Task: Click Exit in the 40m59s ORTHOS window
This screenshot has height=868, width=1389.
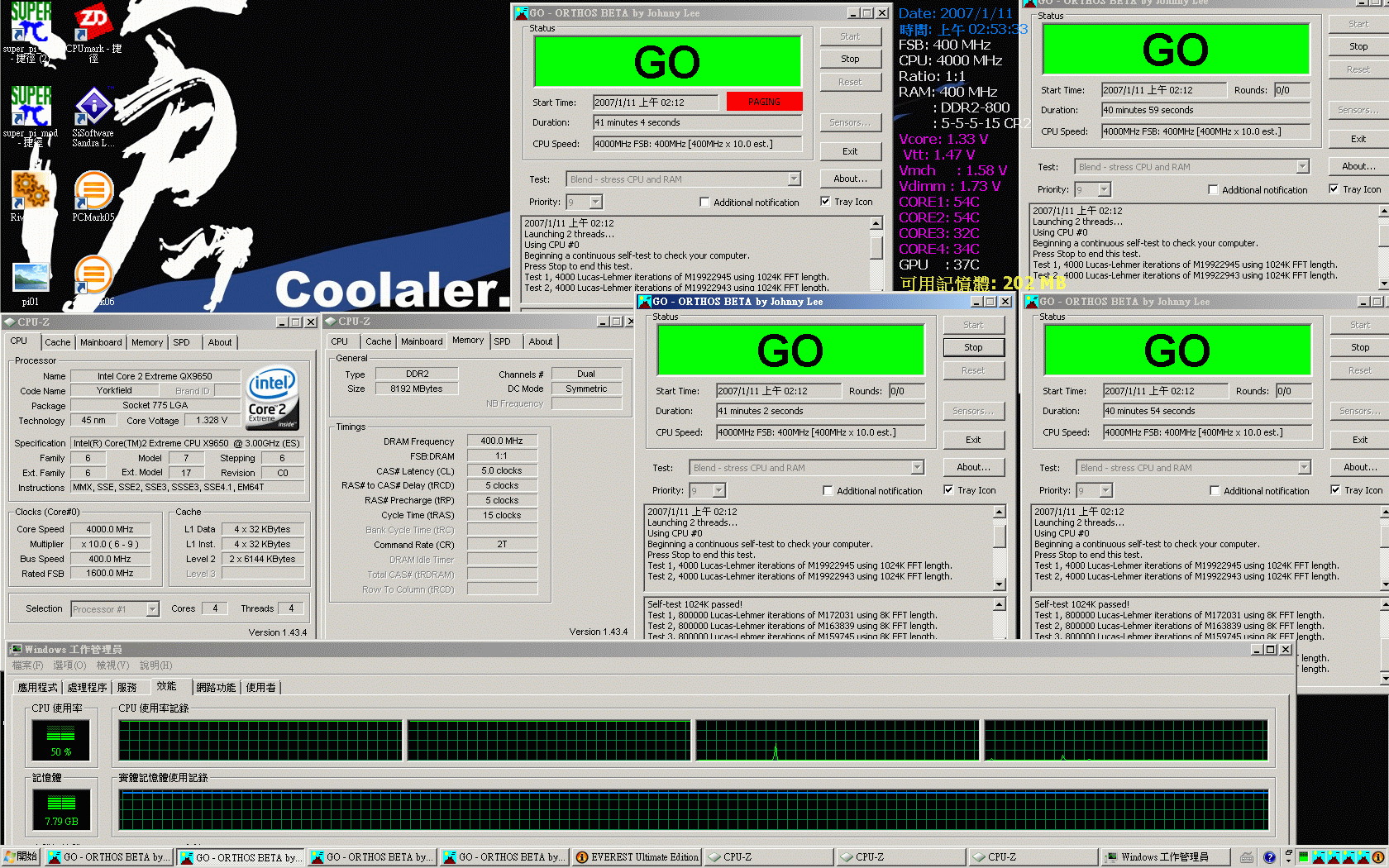Action: pos(1358,139)
